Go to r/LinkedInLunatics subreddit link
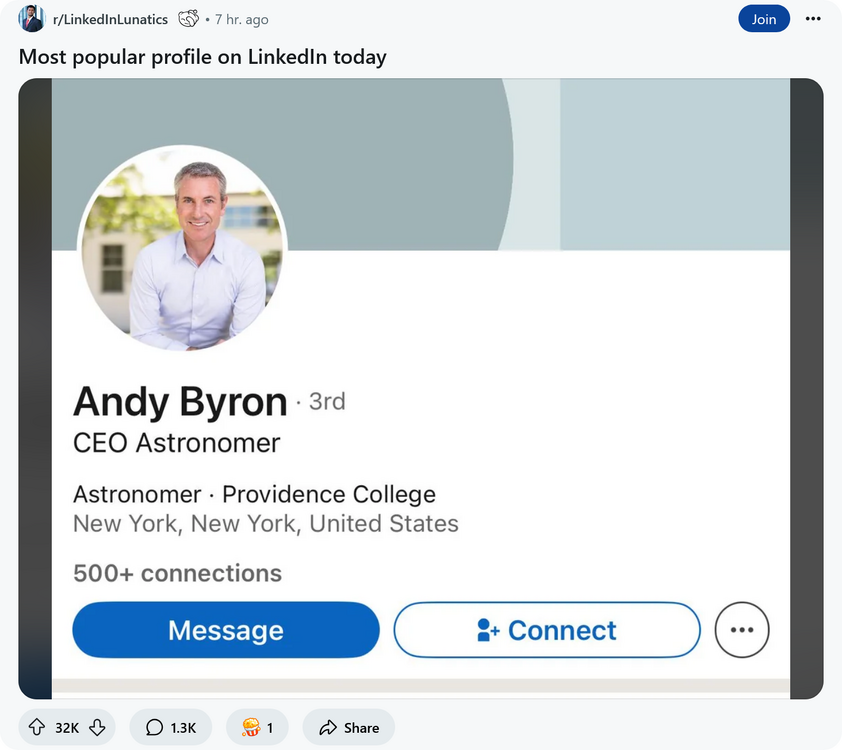The height and width of the screenshot is (750, 842). [x=110, y=20]
